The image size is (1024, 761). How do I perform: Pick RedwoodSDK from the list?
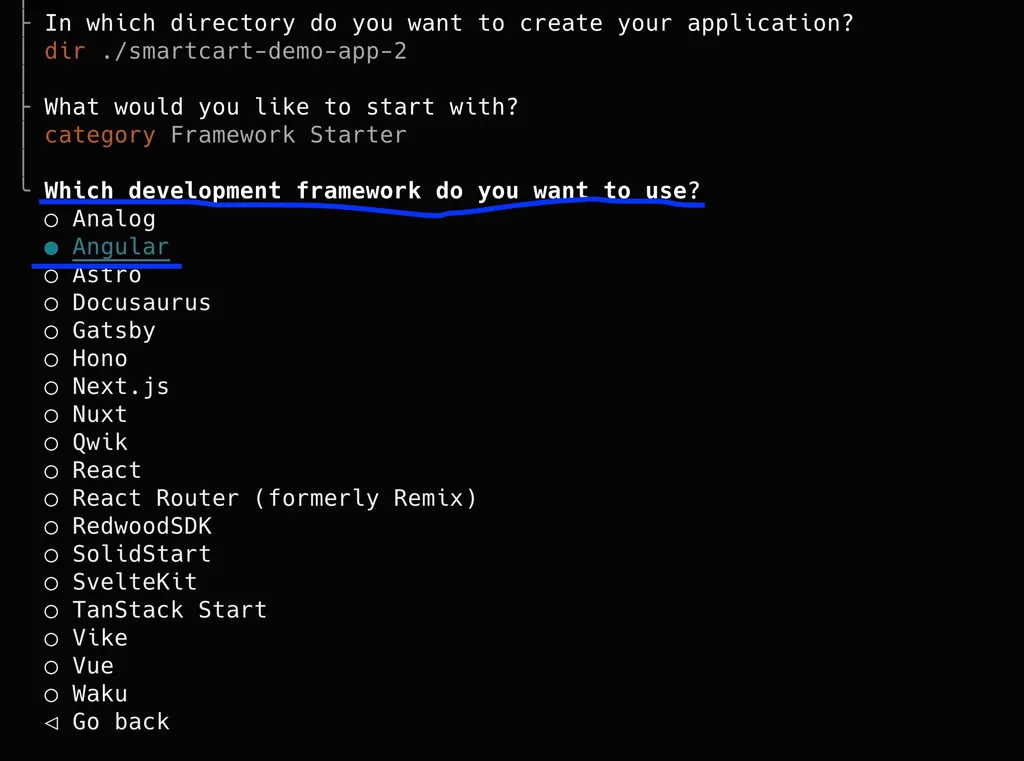[128, 526]
